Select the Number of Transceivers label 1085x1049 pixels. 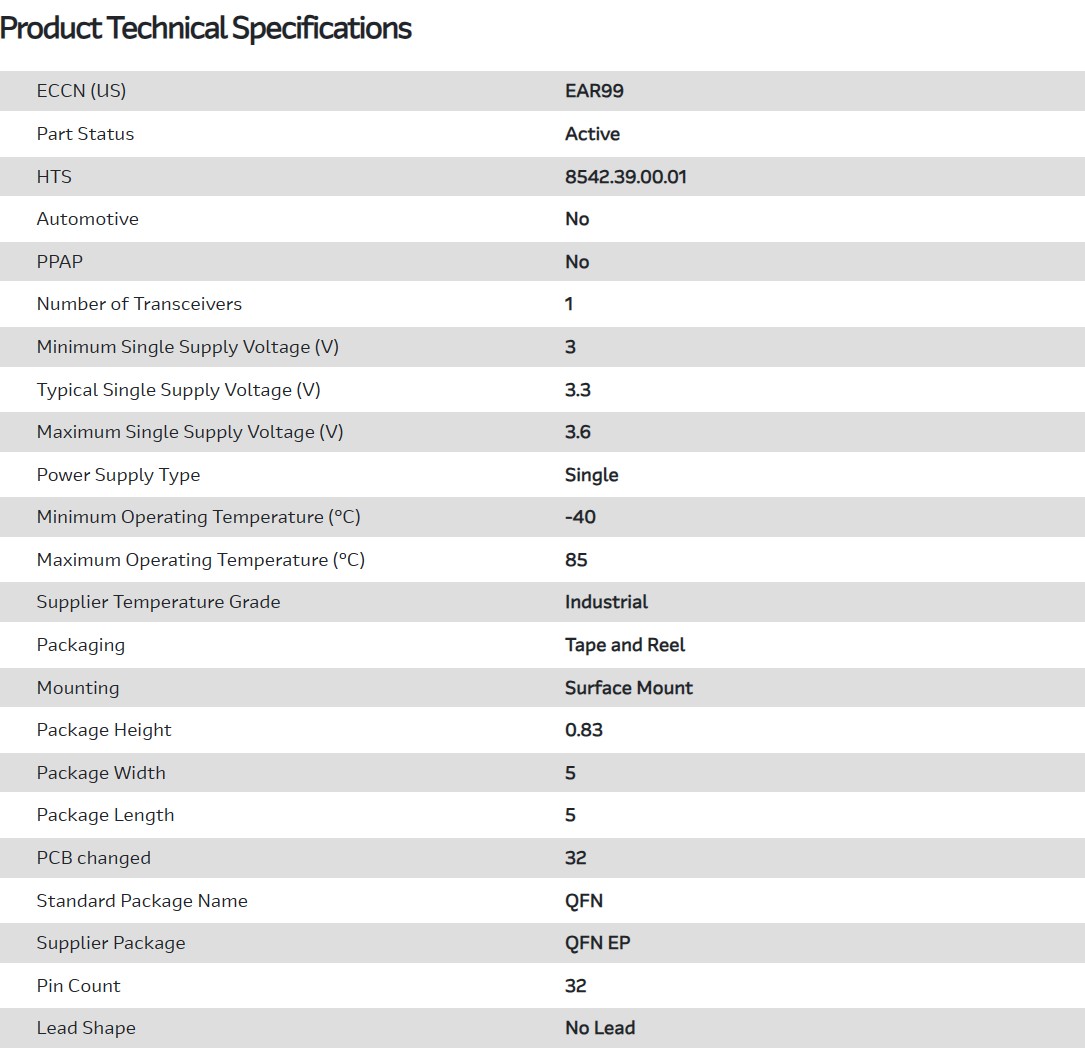point(139,304)
